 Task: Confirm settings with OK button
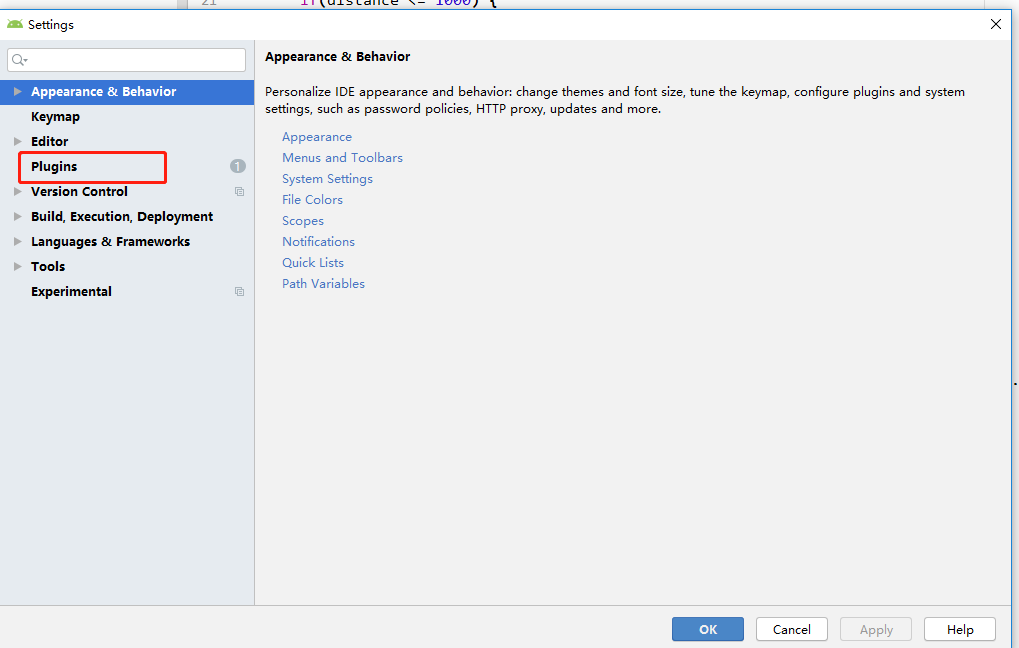click(708, 629)
